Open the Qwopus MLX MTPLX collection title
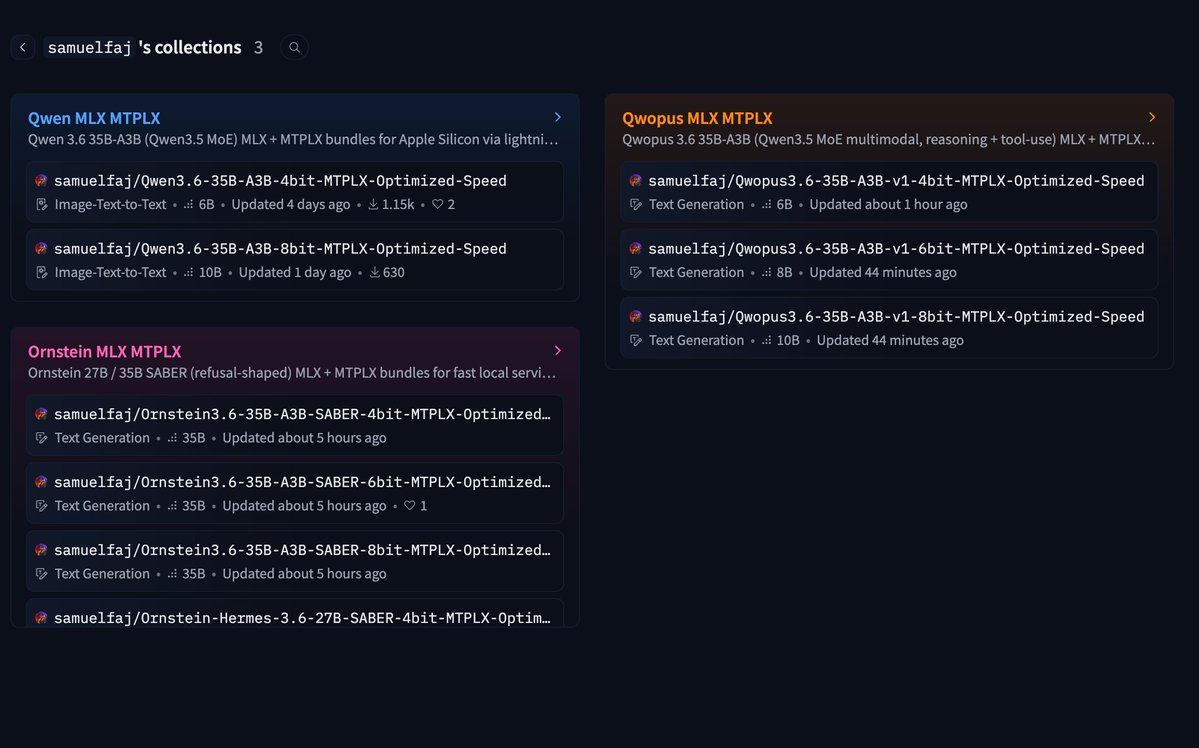The height and width of the screenshot is (748, 1199). (697, 118)
